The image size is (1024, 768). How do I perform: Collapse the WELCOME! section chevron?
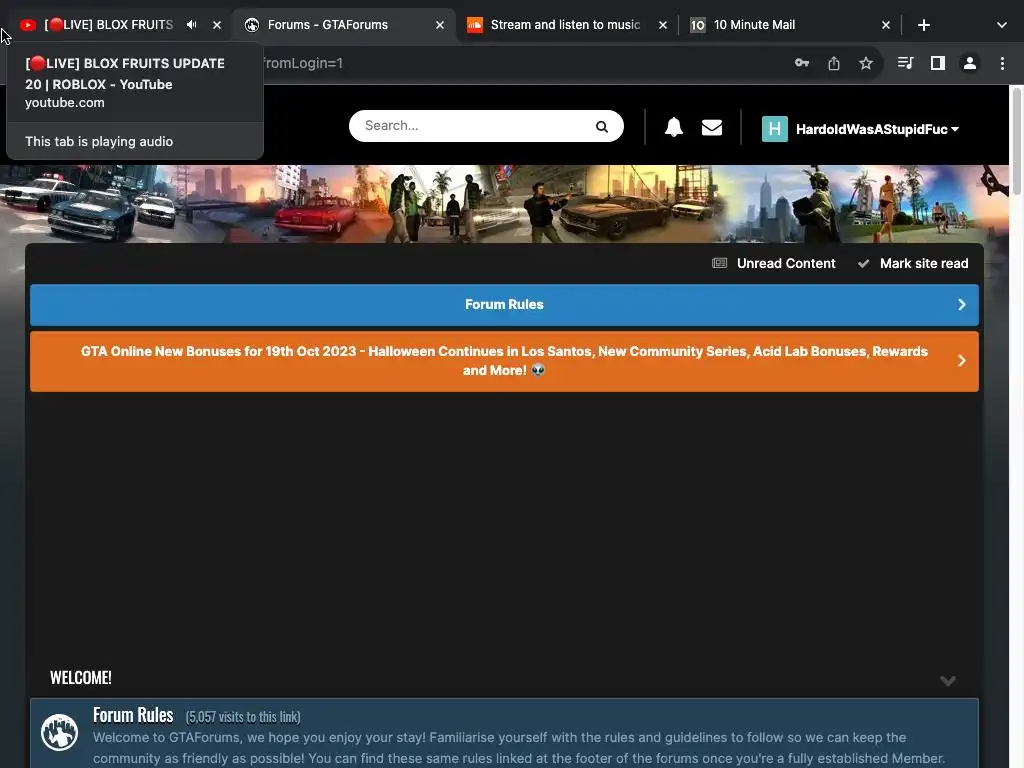948,680
